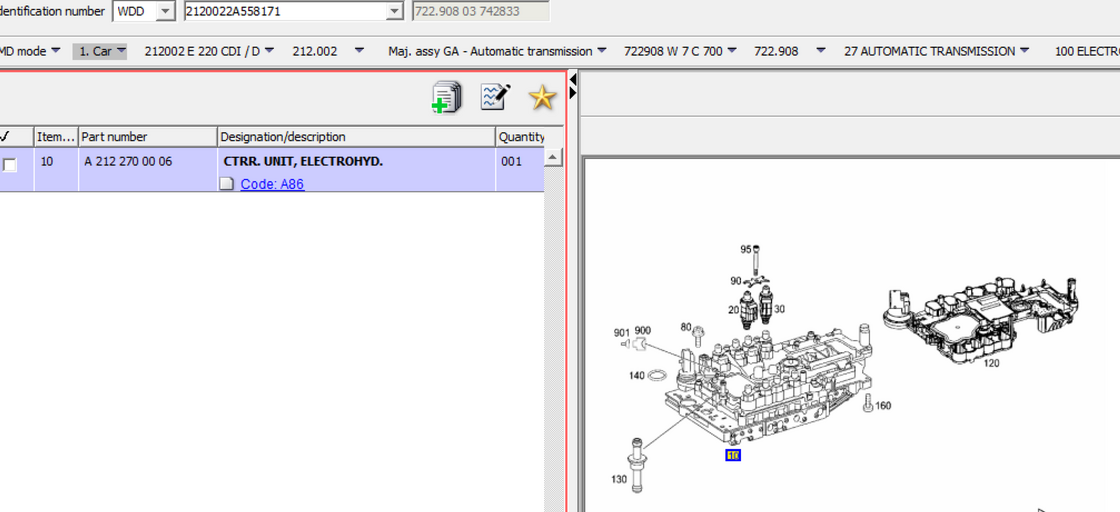1120x512 pixels.
Task: Select part callout 130 in the diagram
Action: tap(620, 480)
